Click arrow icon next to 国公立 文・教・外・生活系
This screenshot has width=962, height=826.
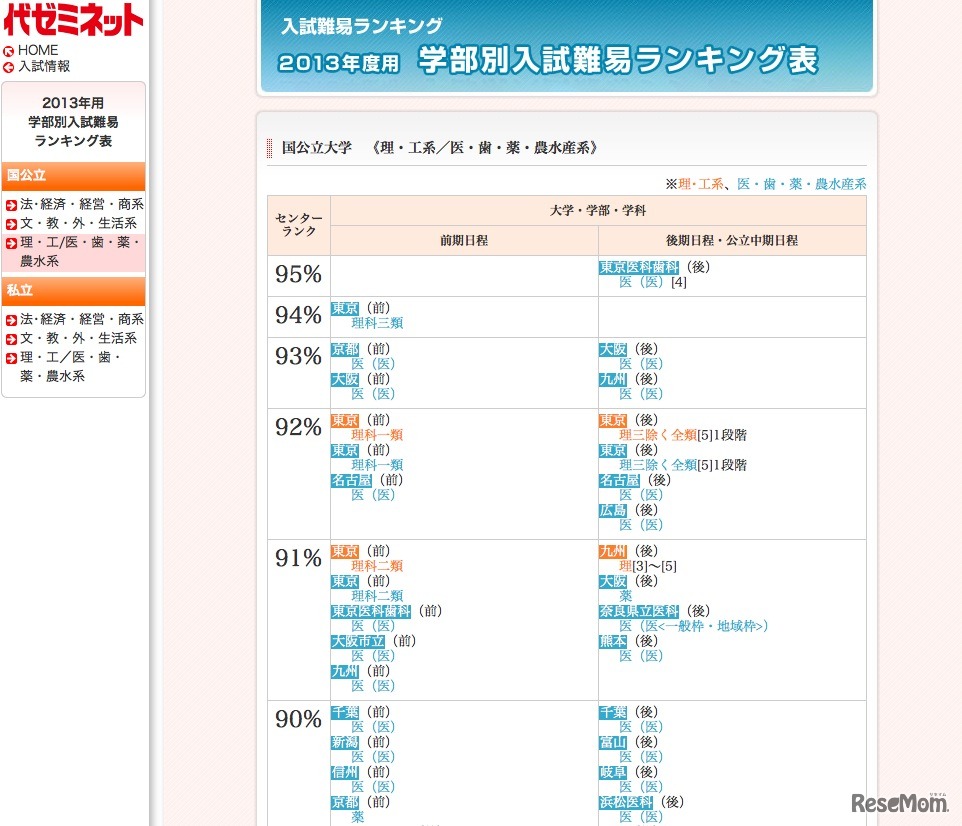11,224
